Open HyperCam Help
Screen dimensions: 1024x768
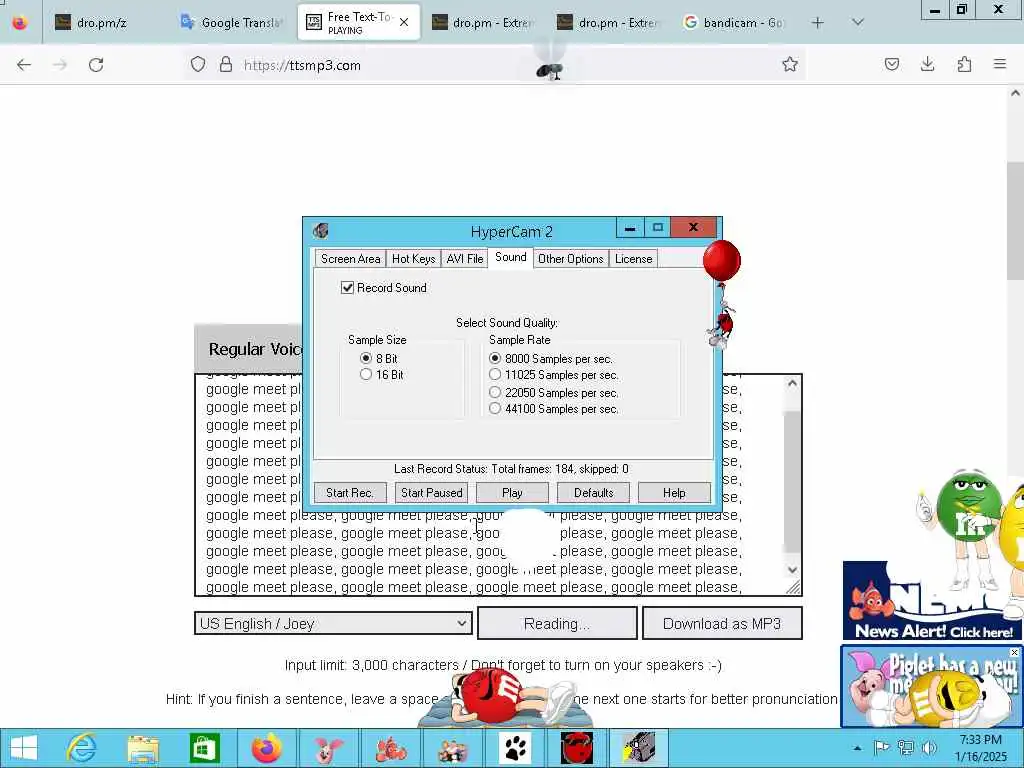coord(674,492)
